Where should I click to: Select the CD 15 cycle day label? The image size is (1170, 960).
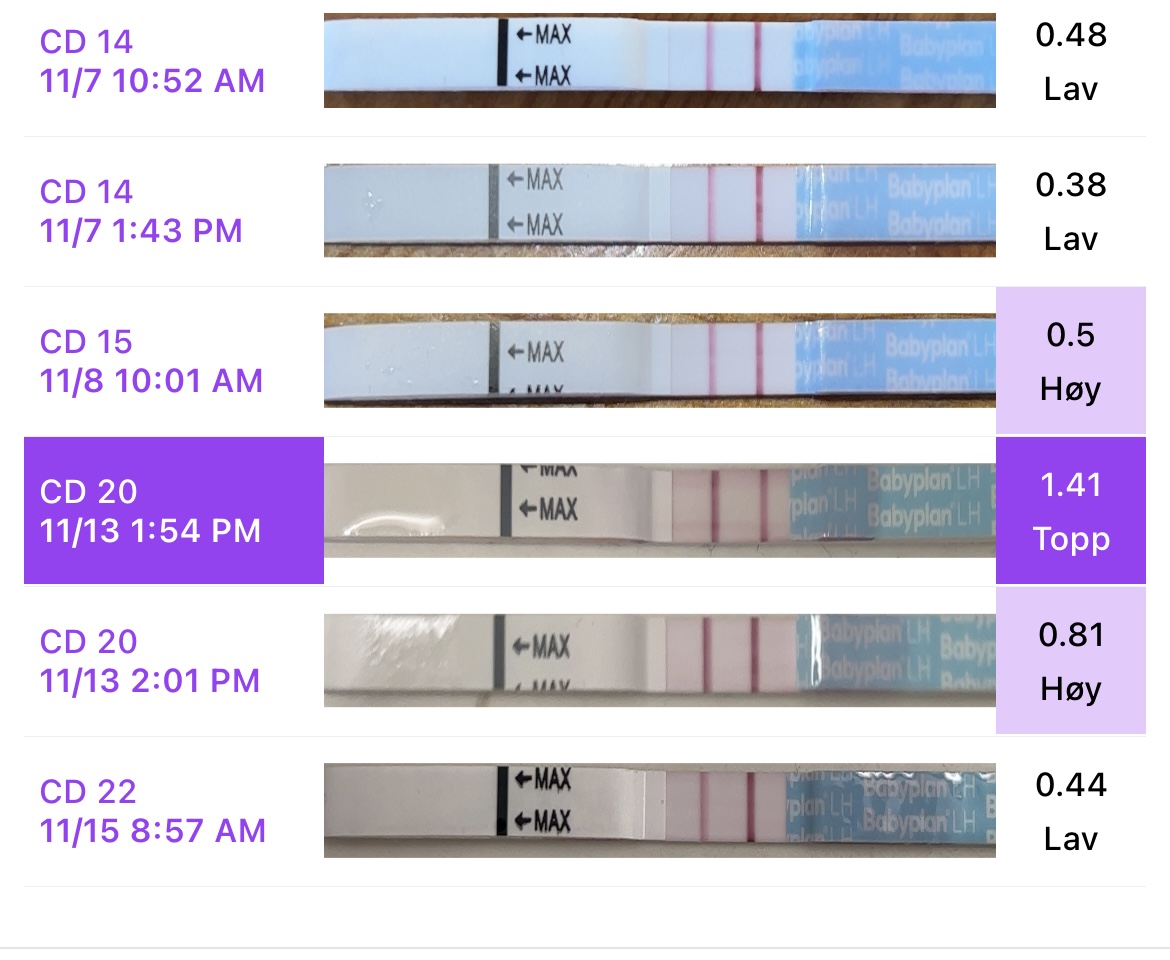coord(86,341)
